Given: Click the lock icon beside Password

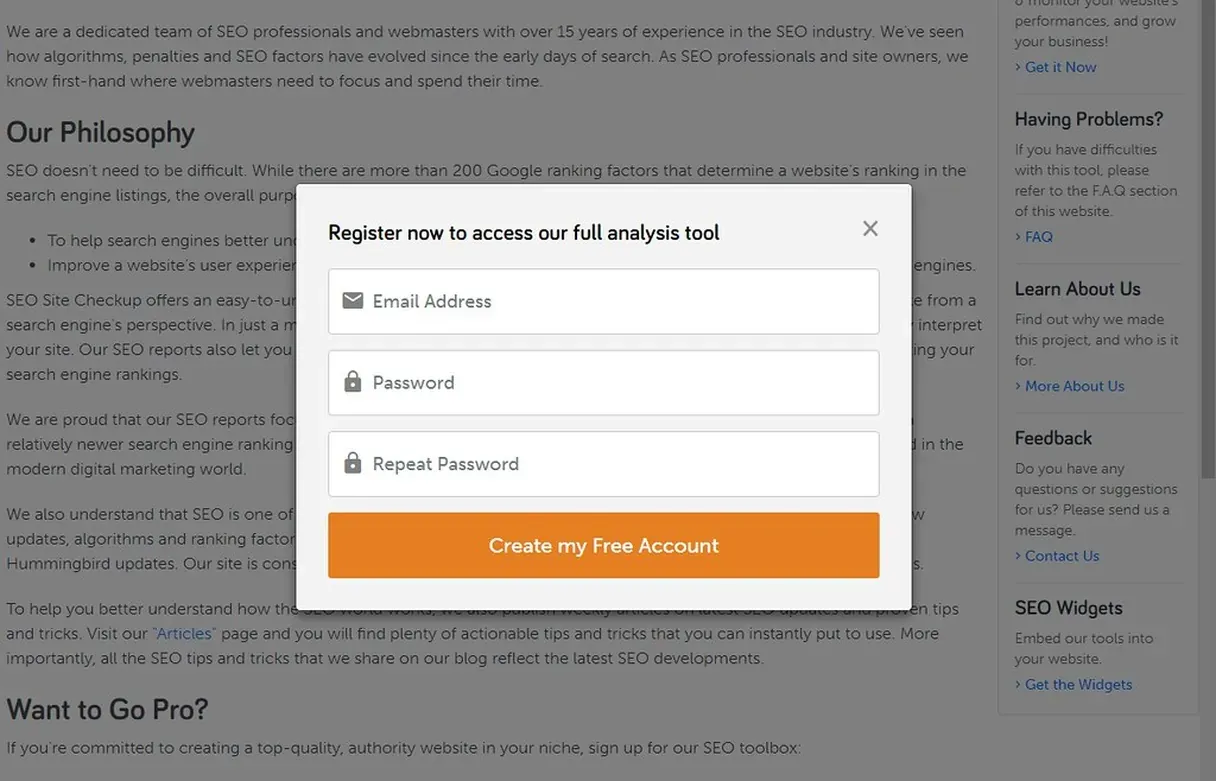Looking at the screenshot, I should click(352, 382).
